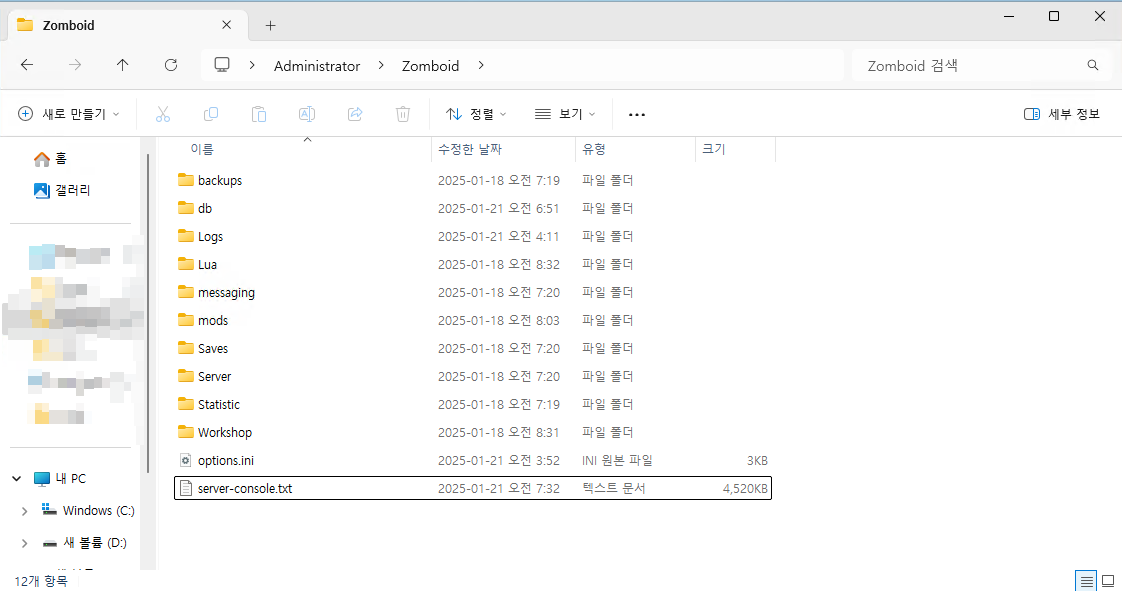Go forward with the right arrow button
Viewport: 1122px width, 591px height.
coord(74,65)
